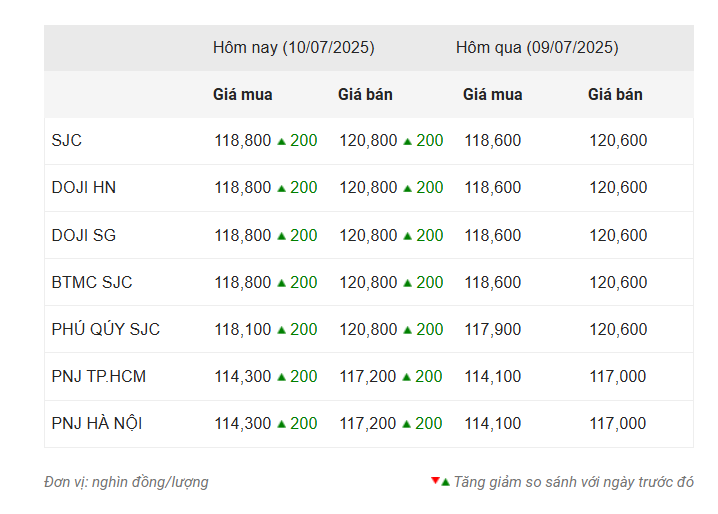This screenshot has width=718, height=514.
Task: Click DOJI SG yesterday's sell price 120,600
Action: click(618, 235)
